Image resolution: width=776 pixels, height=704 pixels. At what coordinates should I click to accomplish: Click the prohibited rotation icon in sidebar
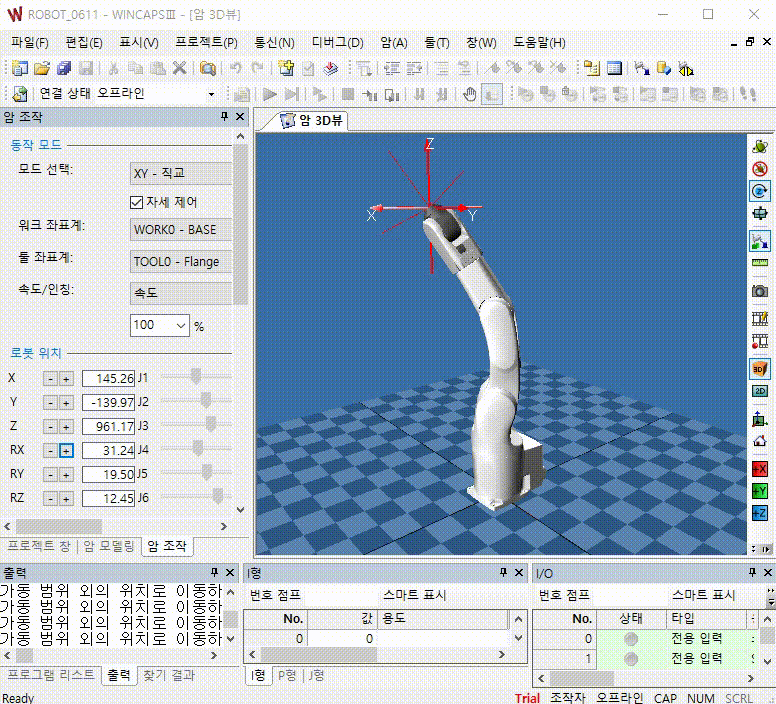click(760, 169)
